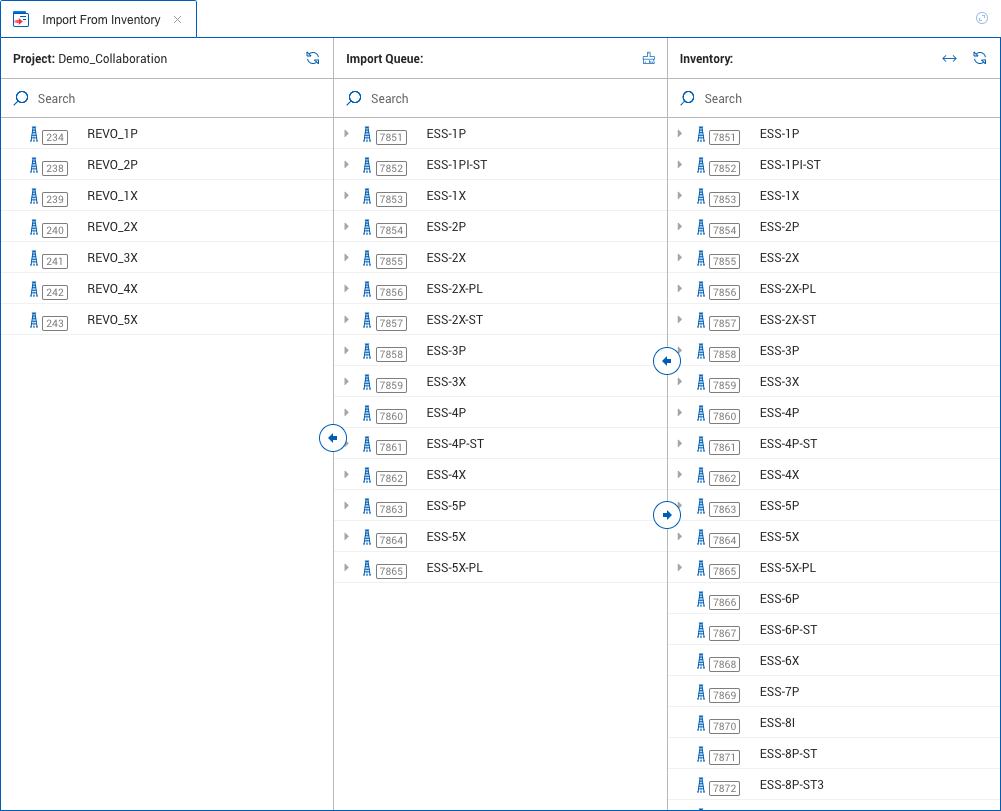The image size is (1001, 811).
Task: Expand ESS-5X-PL in Import Queue
Action: point(346,568)
